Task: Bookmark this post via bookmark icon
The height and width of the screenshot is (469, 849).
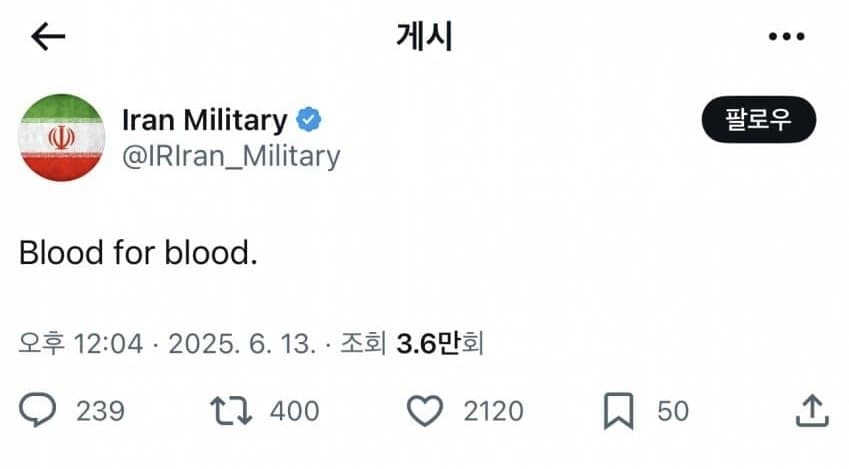Action: click(619, 410)
